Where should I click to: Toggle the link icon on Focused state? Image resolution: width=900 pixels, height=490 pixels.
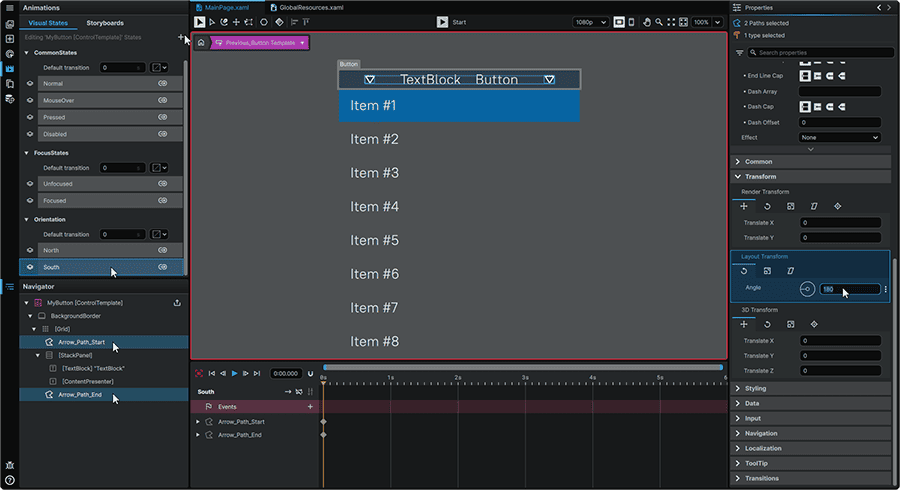pyautogui.click(x=163, y=201)
